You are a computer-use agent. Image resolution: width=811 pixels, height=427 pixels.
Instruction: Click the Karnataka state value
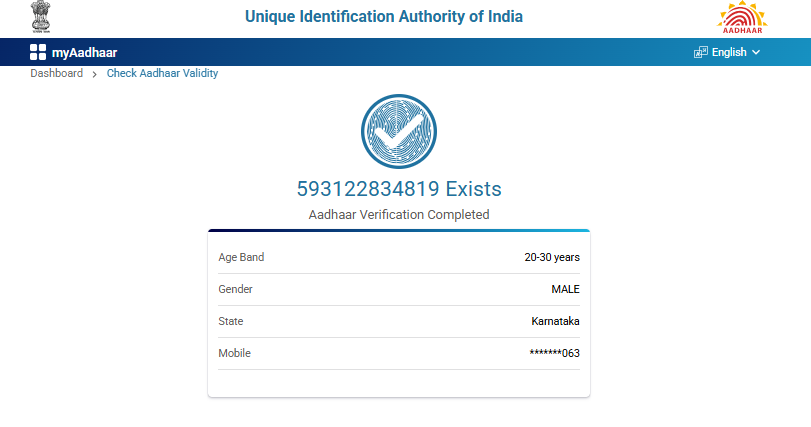pos(555,321)
